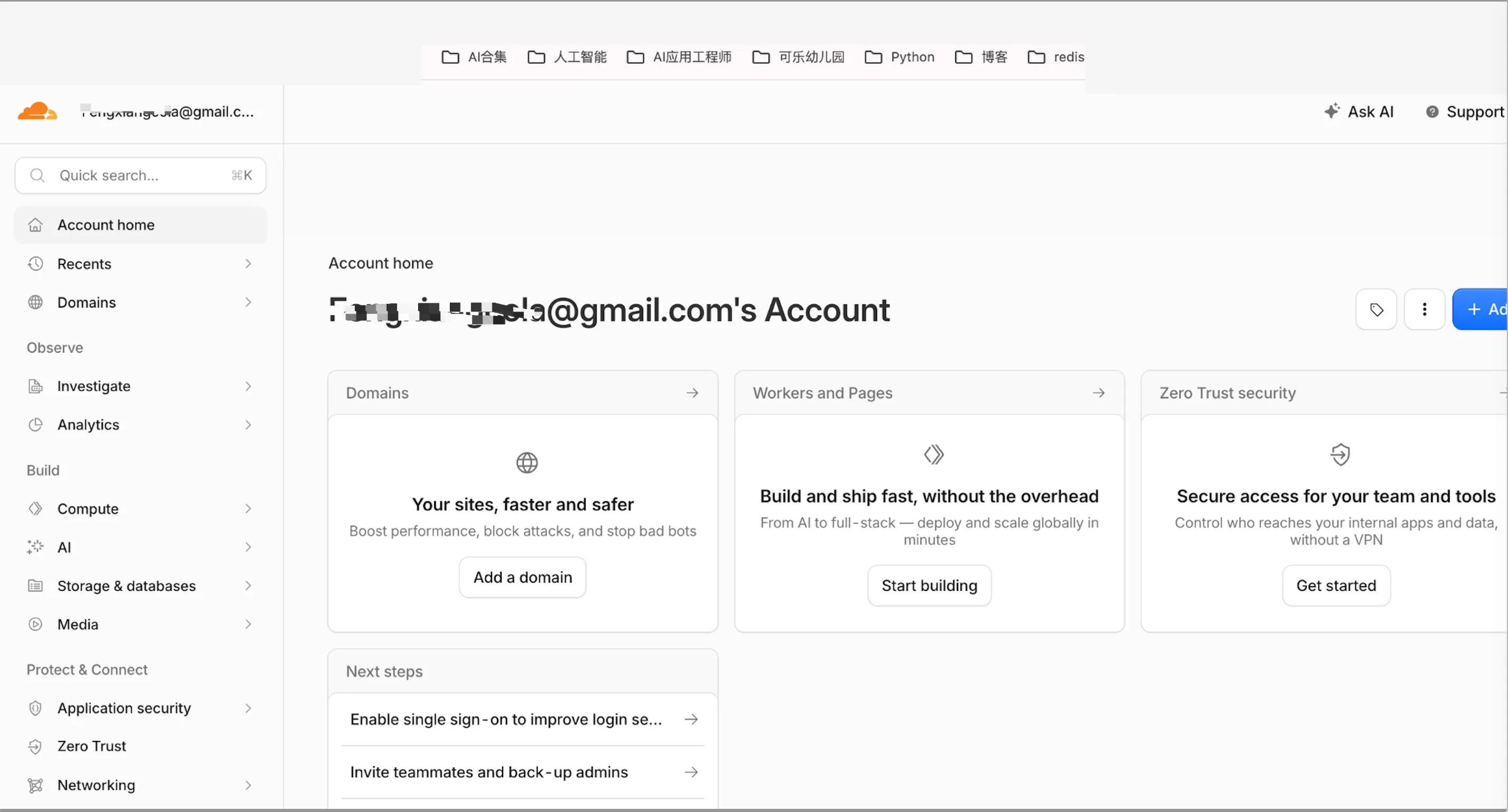Open the Workers and Pages header arrow
1508x812 pixels.
tap(1099, 392)
